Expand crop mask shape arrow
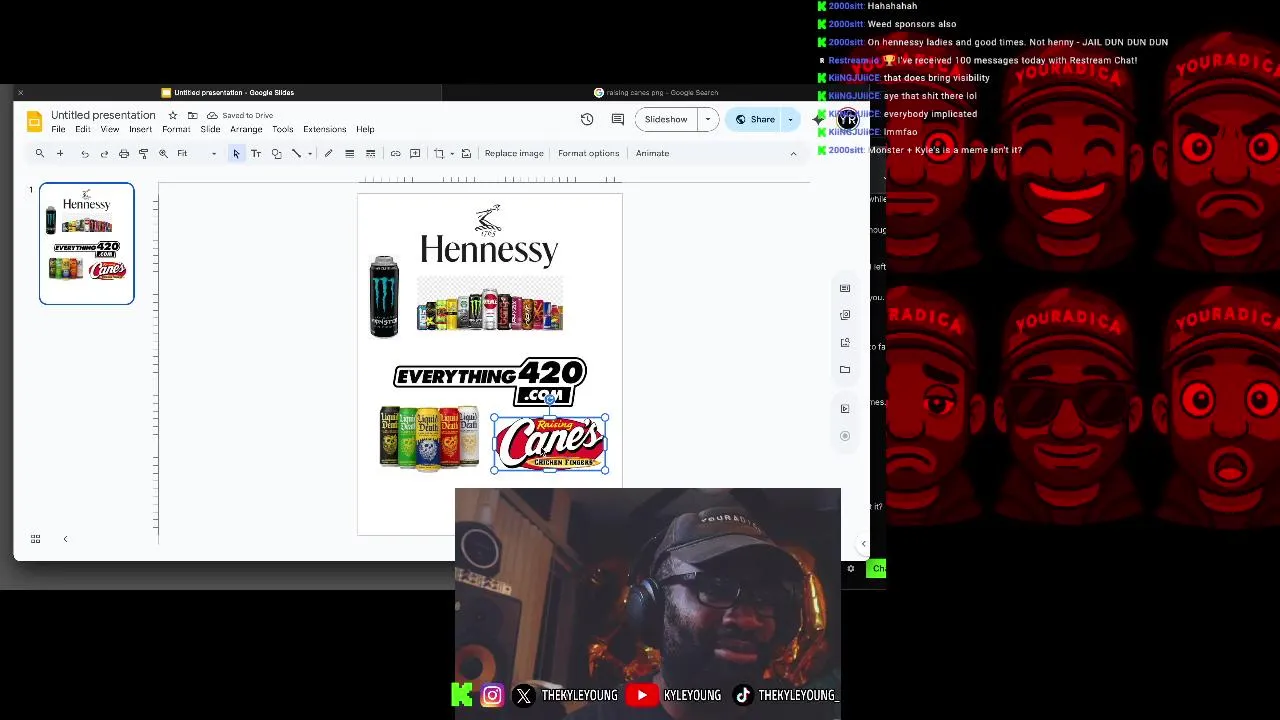The image size is (1280, 720). [x=451, y=153]
